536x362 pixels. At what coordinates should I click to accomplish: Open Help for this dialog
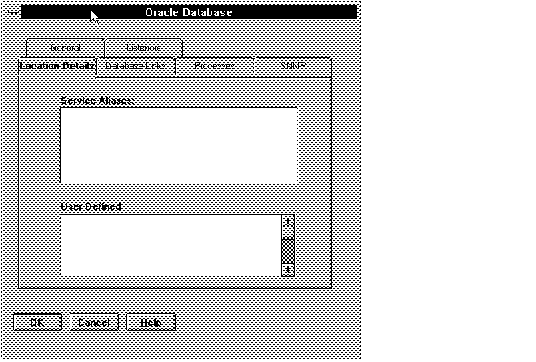pos(151,322)
